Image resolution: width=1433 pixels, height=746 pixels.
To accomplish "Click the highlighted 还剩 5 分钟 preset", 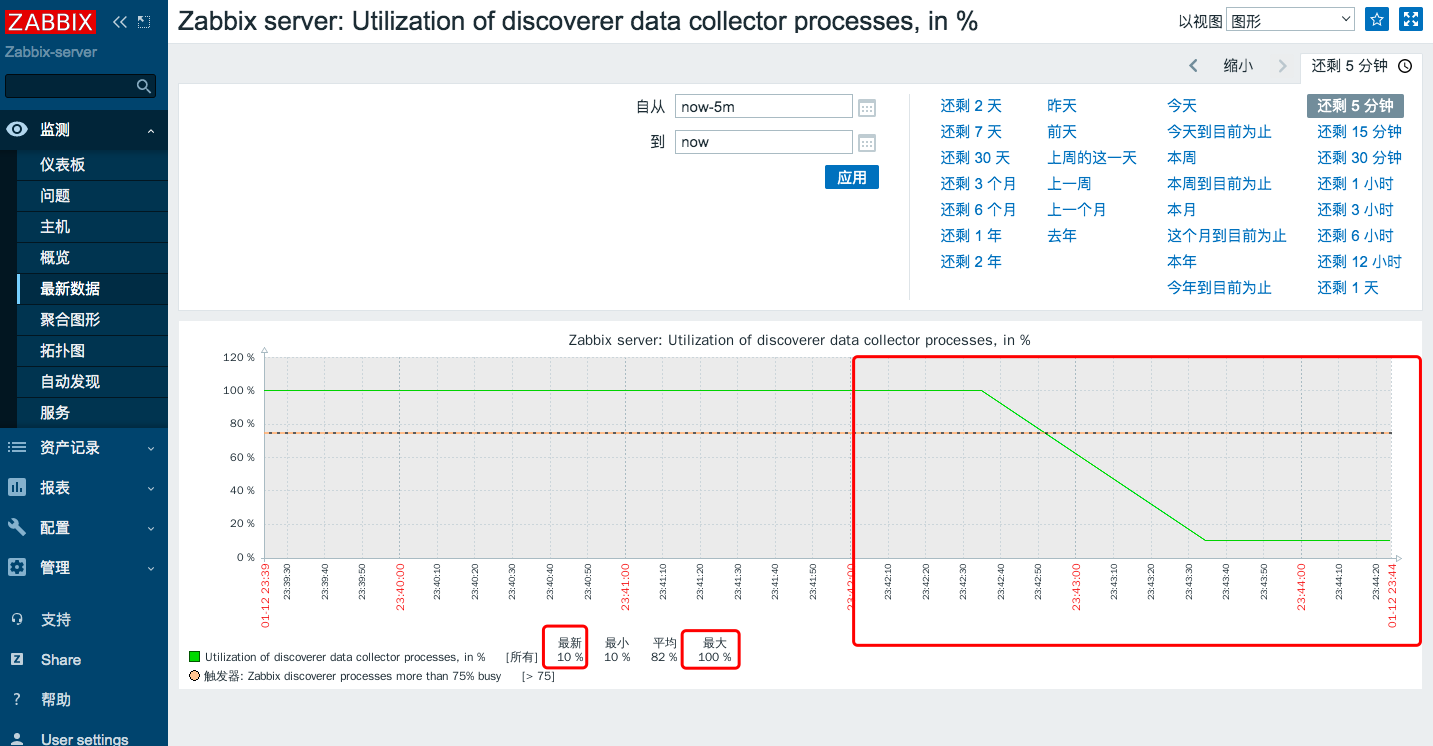I will point(1355,106).
